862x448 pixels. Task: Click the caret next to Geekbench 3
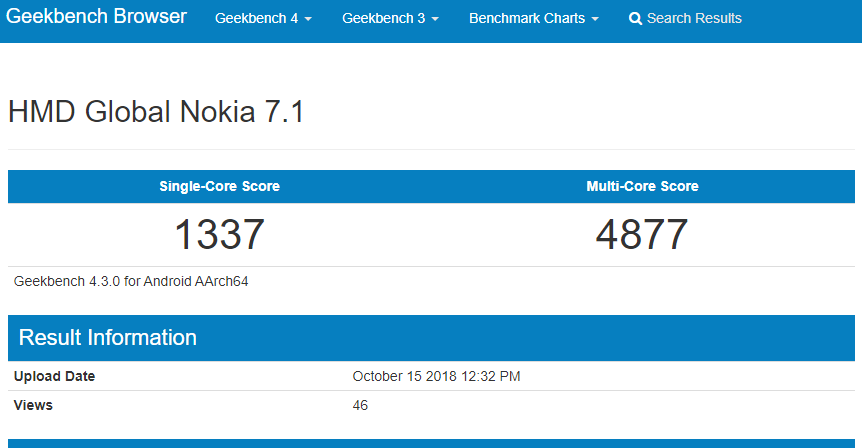[x=435, y=19]
